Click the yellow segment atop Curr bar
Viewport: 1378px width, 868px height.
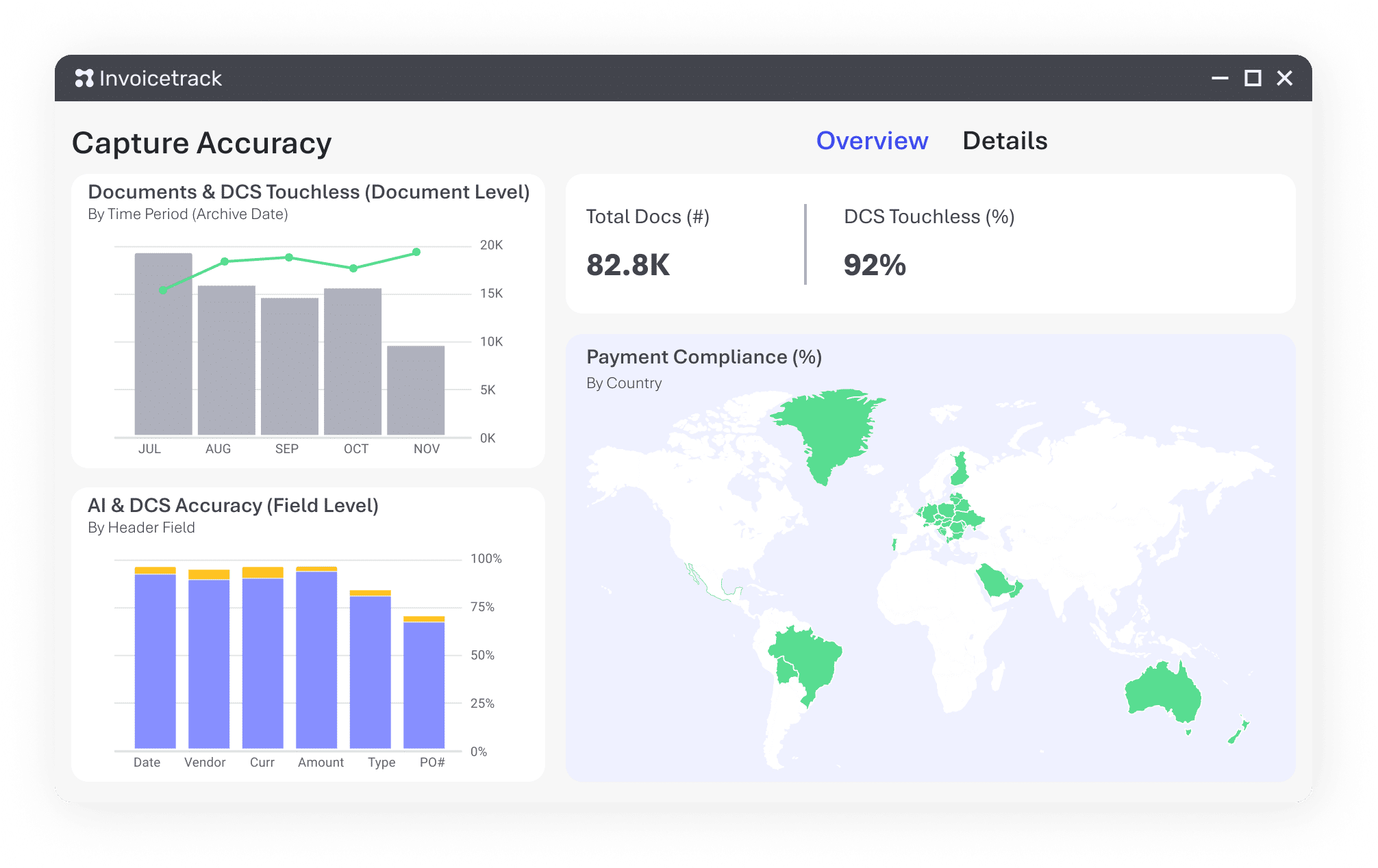coord(262,572)
